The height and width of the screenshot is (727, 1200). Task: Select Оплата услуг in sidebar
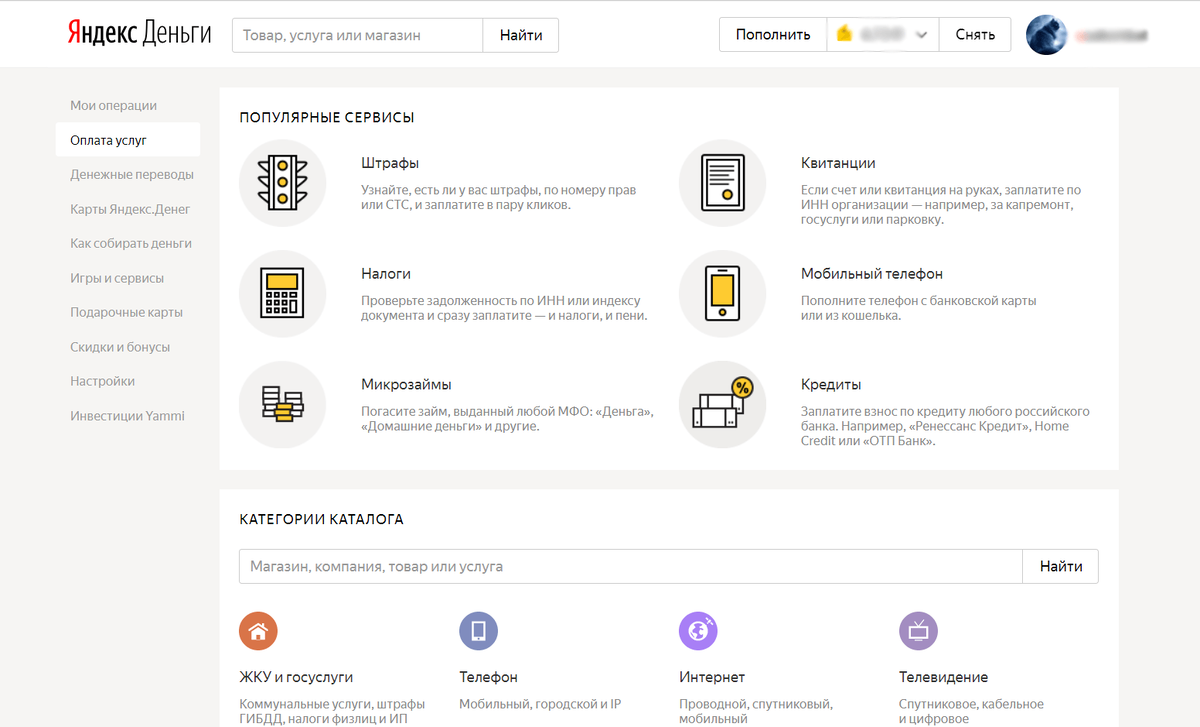(128, 140)
